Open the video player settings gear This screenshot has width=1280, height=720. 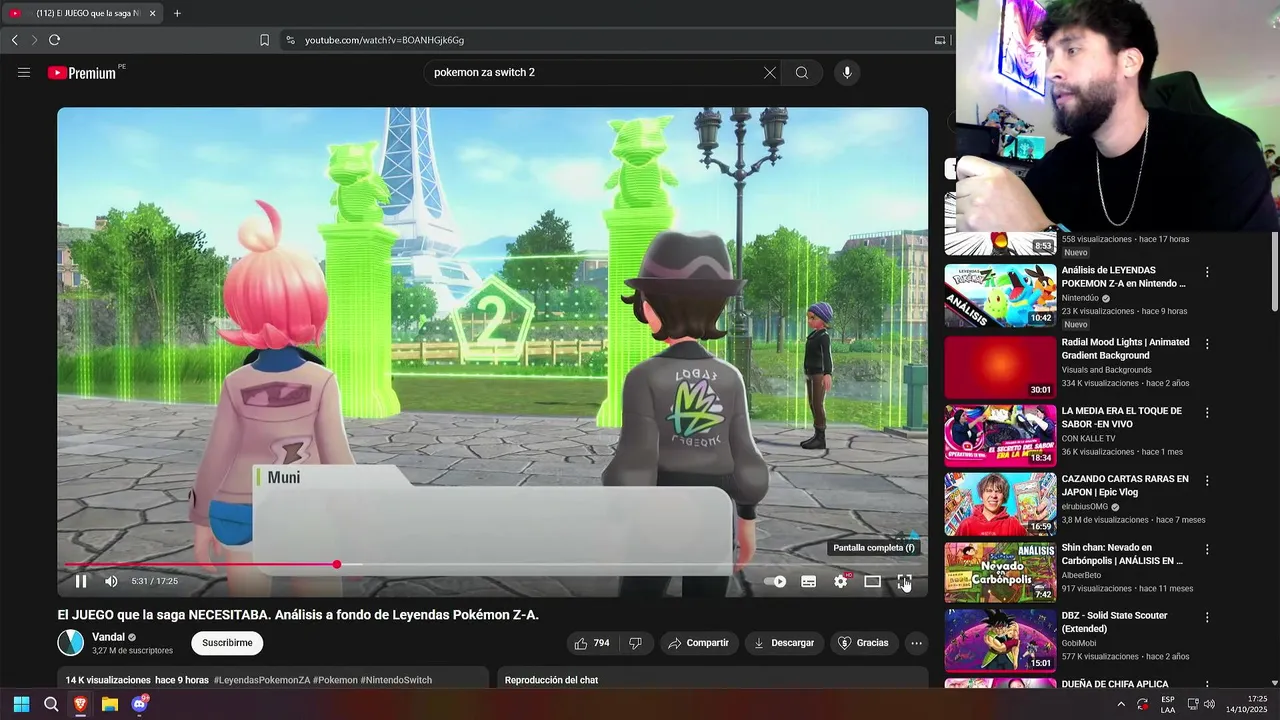[841, 581]
